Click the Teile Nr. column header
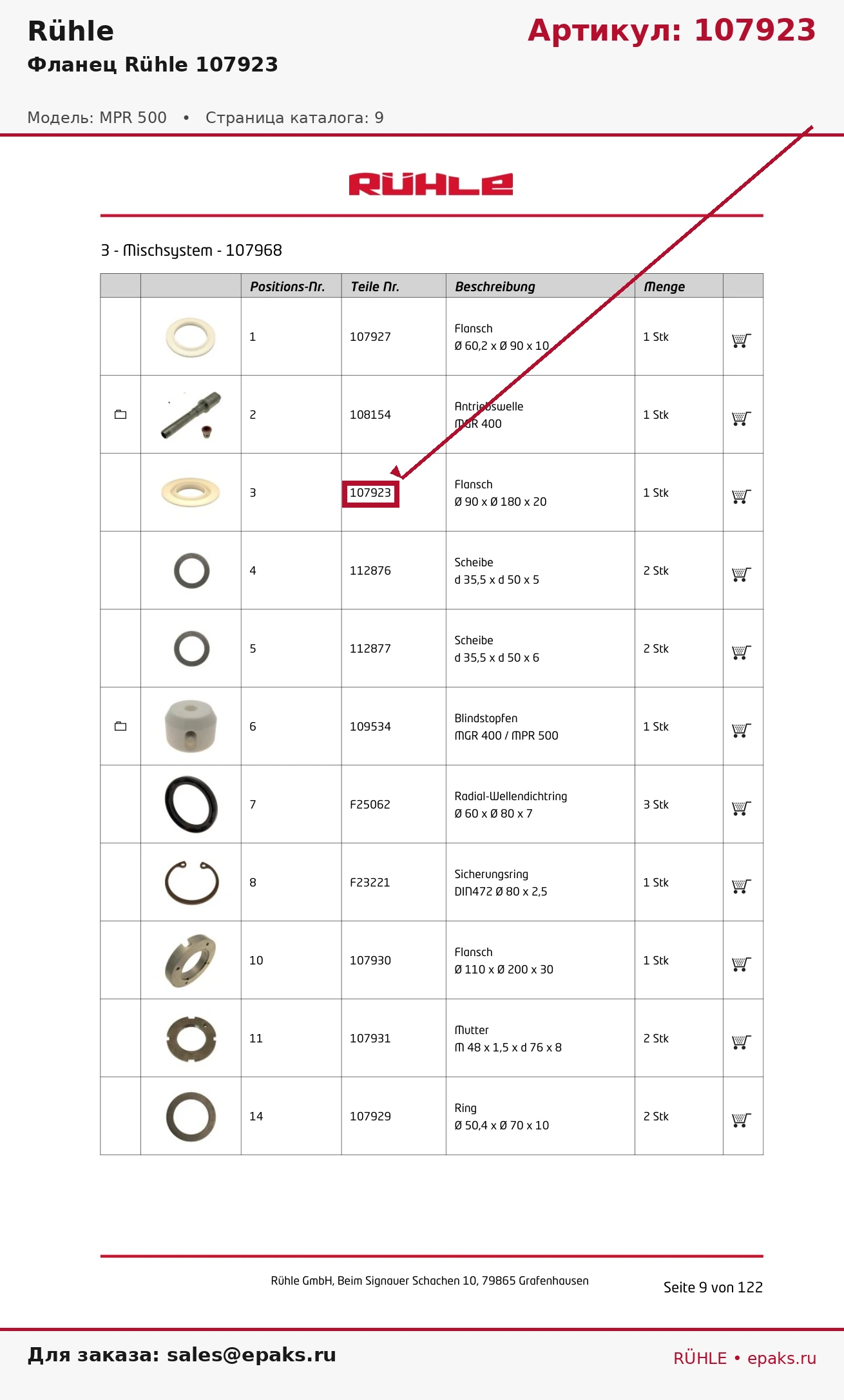The image size is (844, 1400). [x=375, y=286]
